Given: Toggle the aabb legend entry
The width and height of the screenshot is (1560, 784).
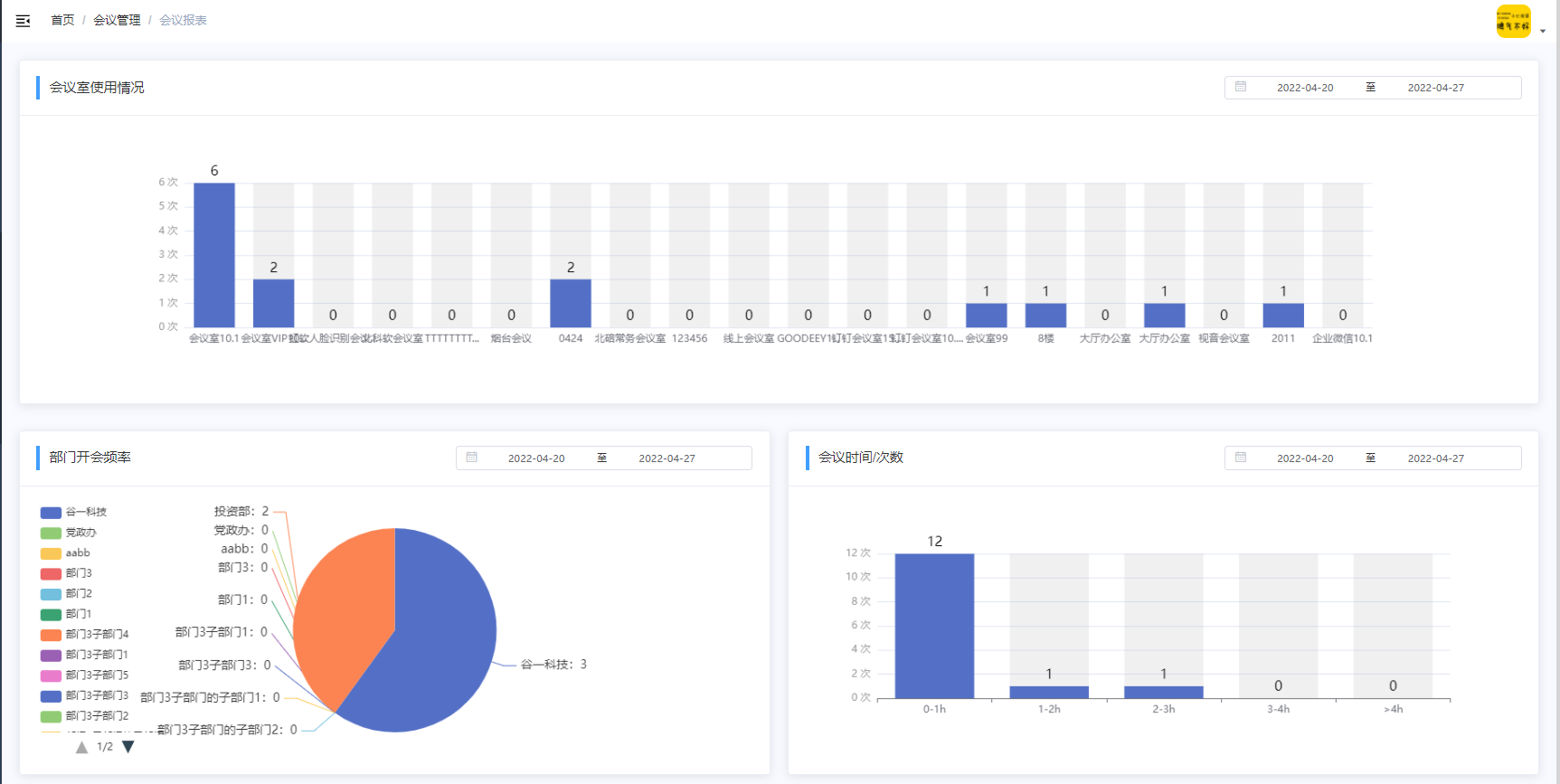Looking at the screenshot, I should tap(66, 553).
